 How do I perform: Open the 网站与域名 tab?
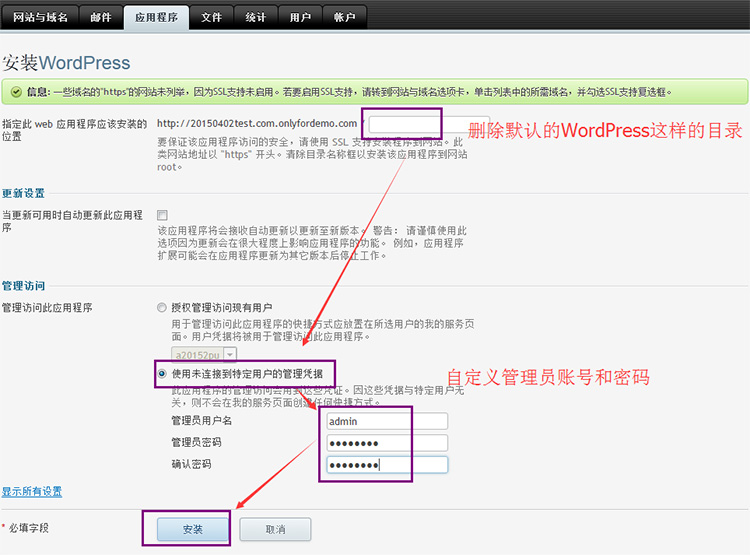tap(40, 17)
